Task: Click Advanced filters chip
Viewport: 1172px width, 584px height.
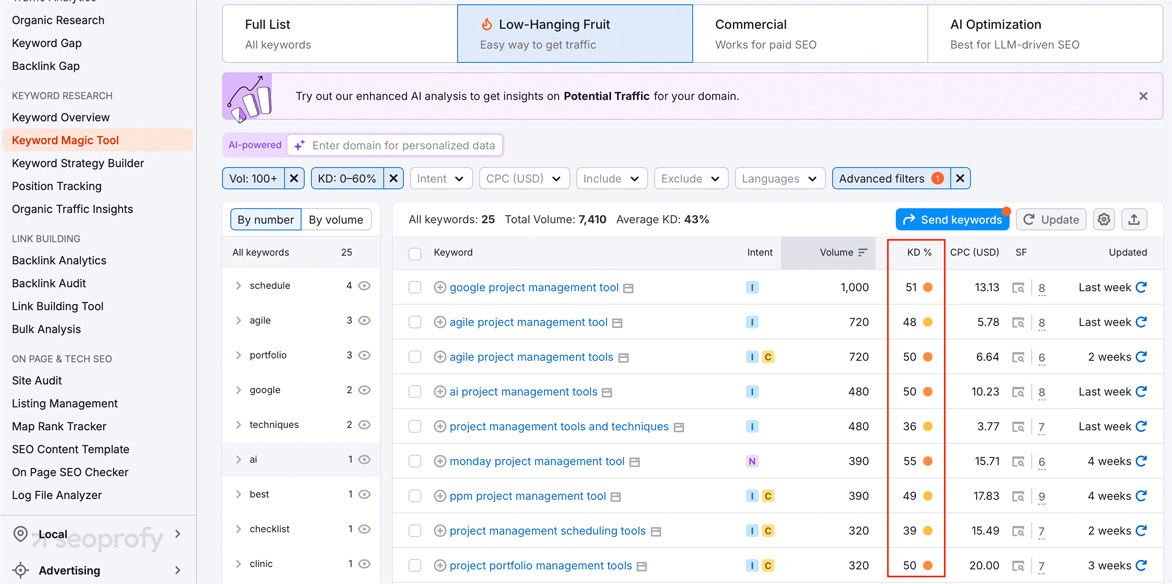Action: coord(890,179)
